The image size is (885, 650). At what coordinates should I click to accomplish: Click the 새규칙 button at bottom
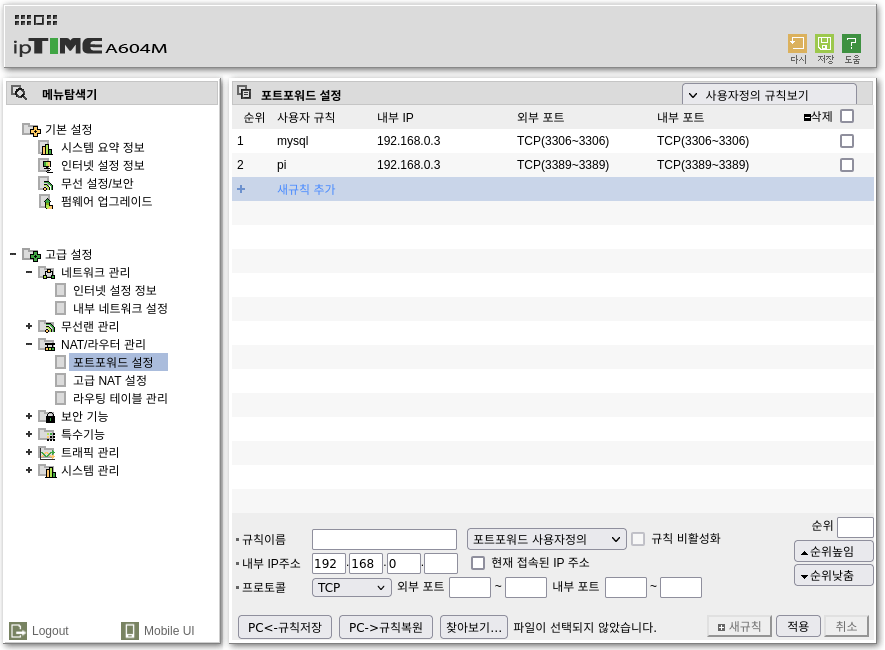pos(739,626)
